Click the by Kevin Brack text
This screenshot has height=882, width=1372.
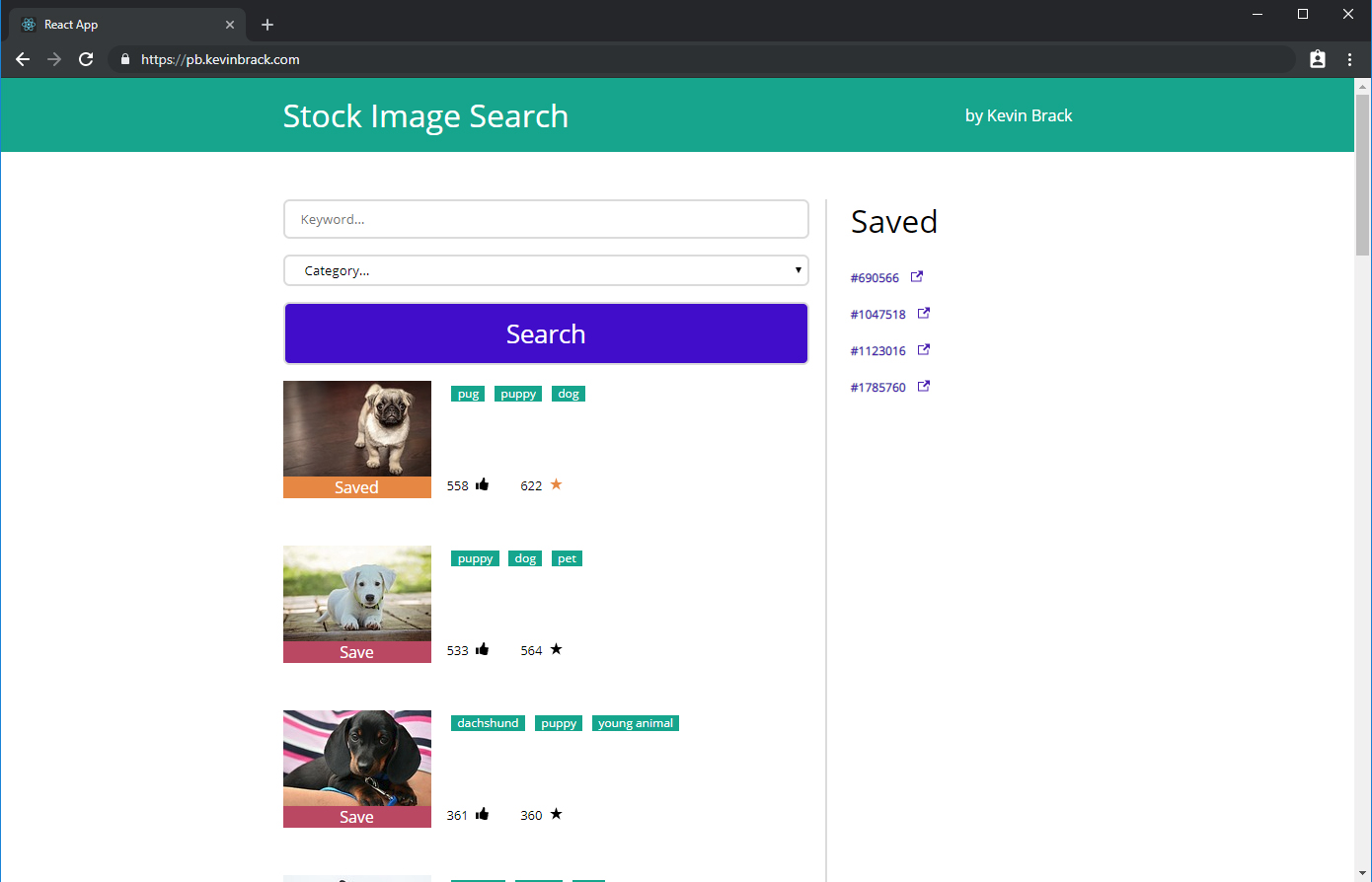tap(1019, 115)
